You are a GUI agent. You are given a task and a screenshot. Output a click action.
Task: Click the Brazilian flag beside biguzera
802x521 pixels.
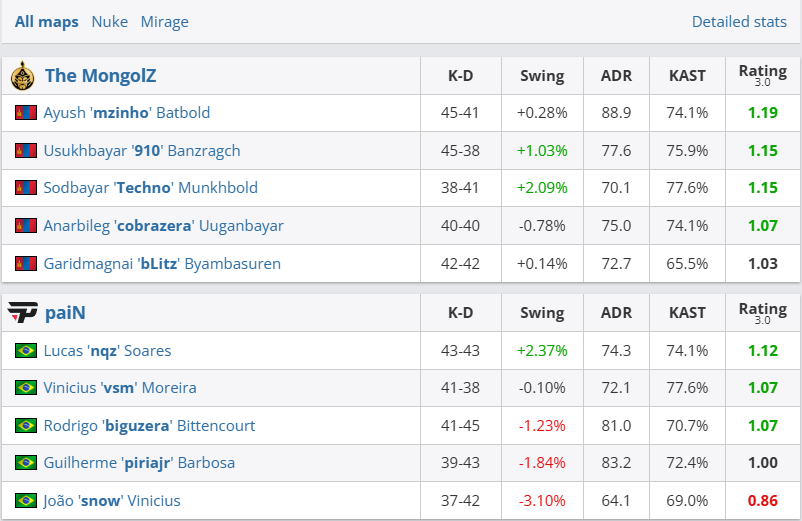point(26,426)
